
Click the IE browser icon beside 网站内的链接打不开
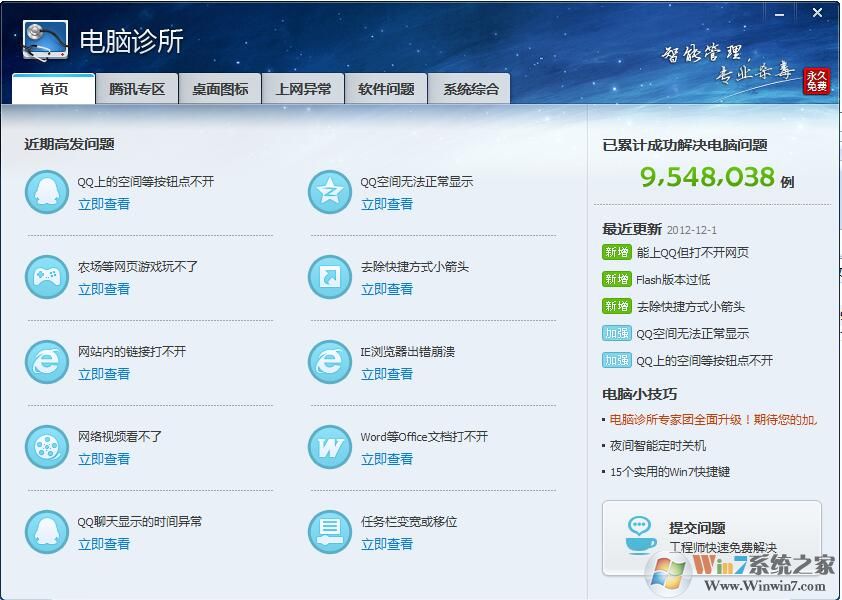[x=45, y=363]
